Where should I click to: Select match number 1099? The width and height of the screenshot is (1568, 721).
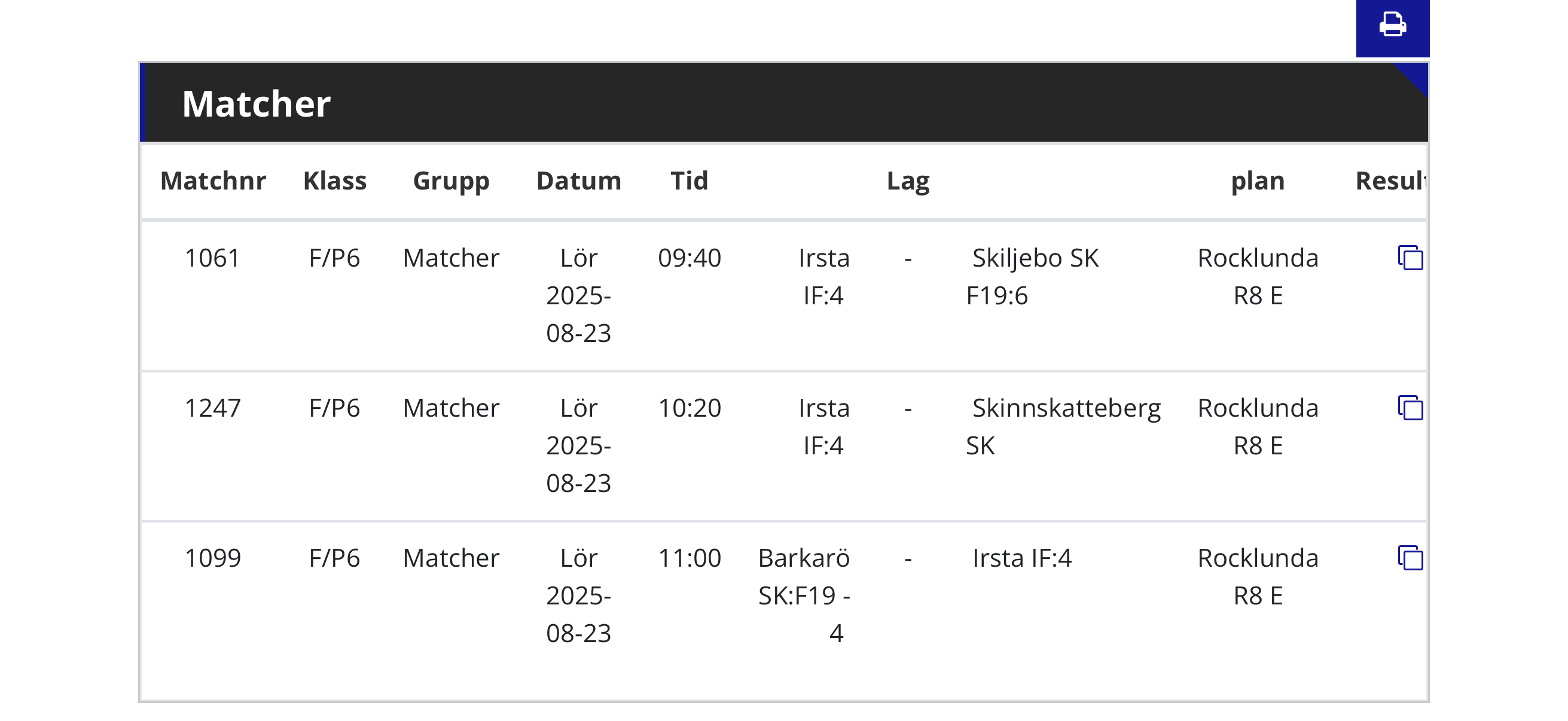coord(212,558)
